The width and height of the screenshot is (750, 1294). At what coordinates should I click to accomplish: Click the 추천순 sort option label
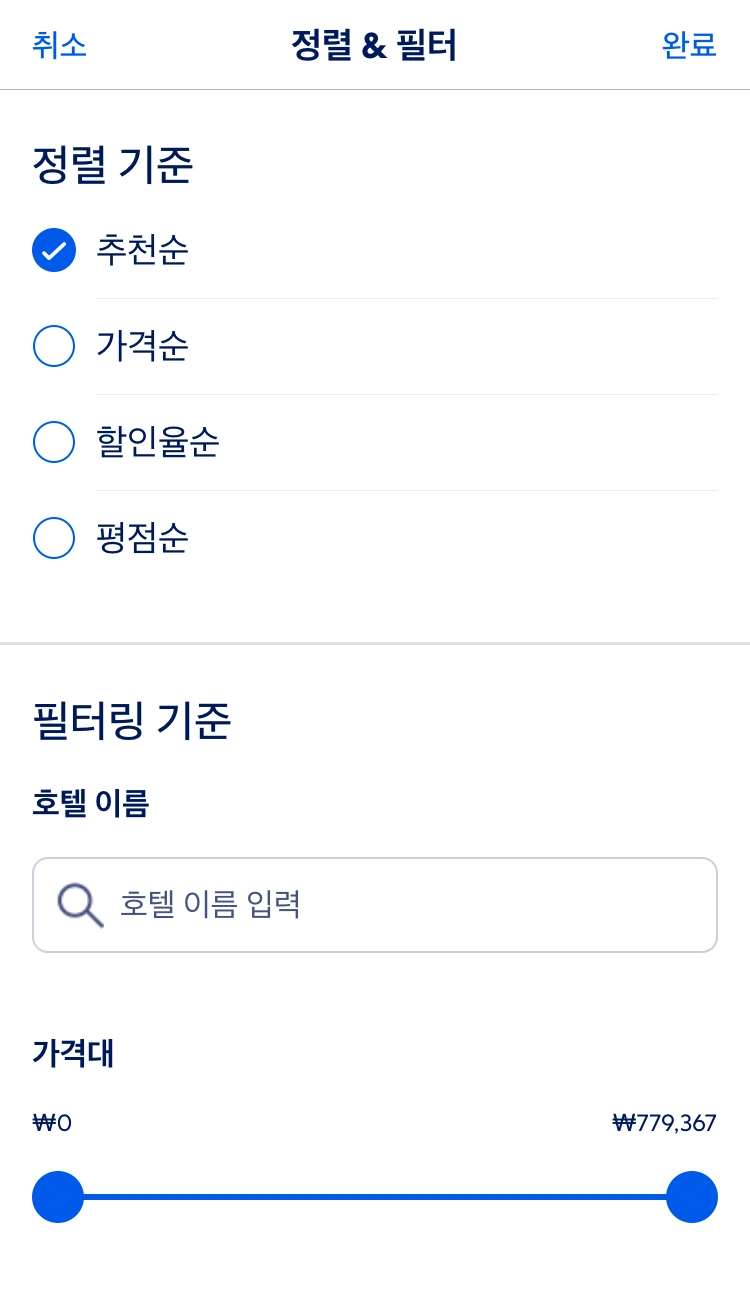[142, 250]
